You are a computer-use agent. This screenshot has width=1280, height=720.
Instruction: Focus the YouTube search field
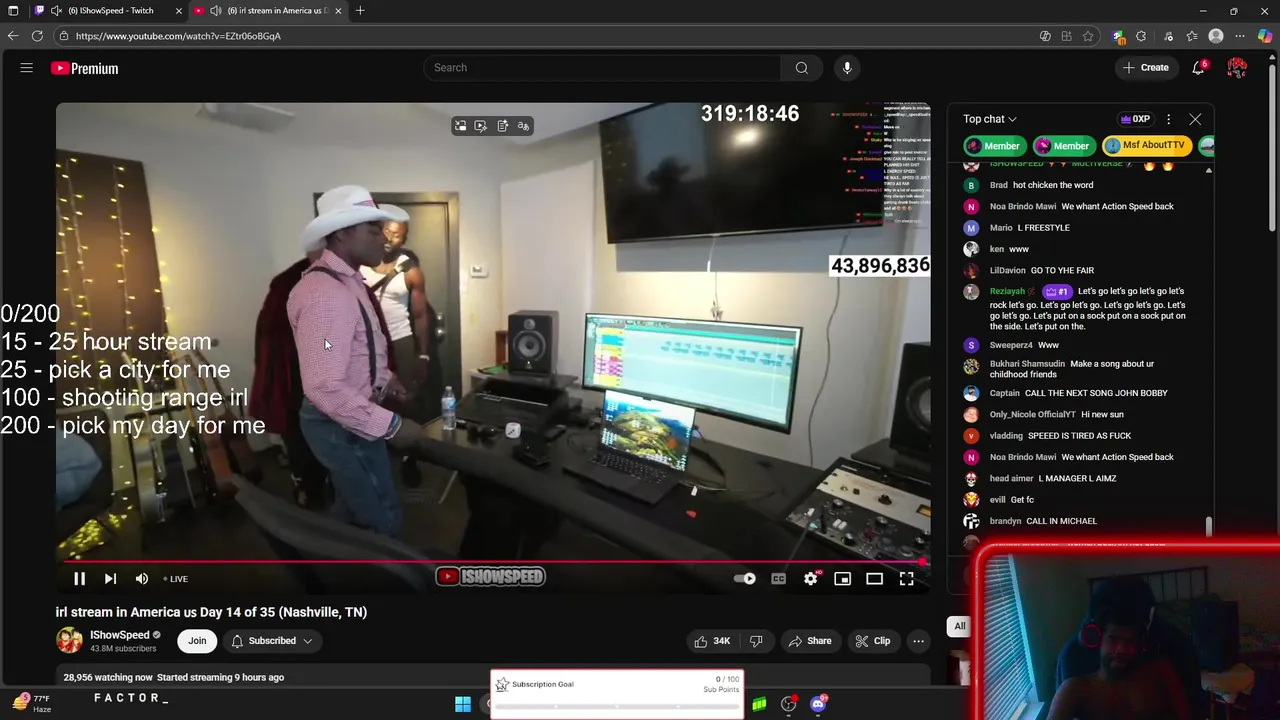click(603, 68)
